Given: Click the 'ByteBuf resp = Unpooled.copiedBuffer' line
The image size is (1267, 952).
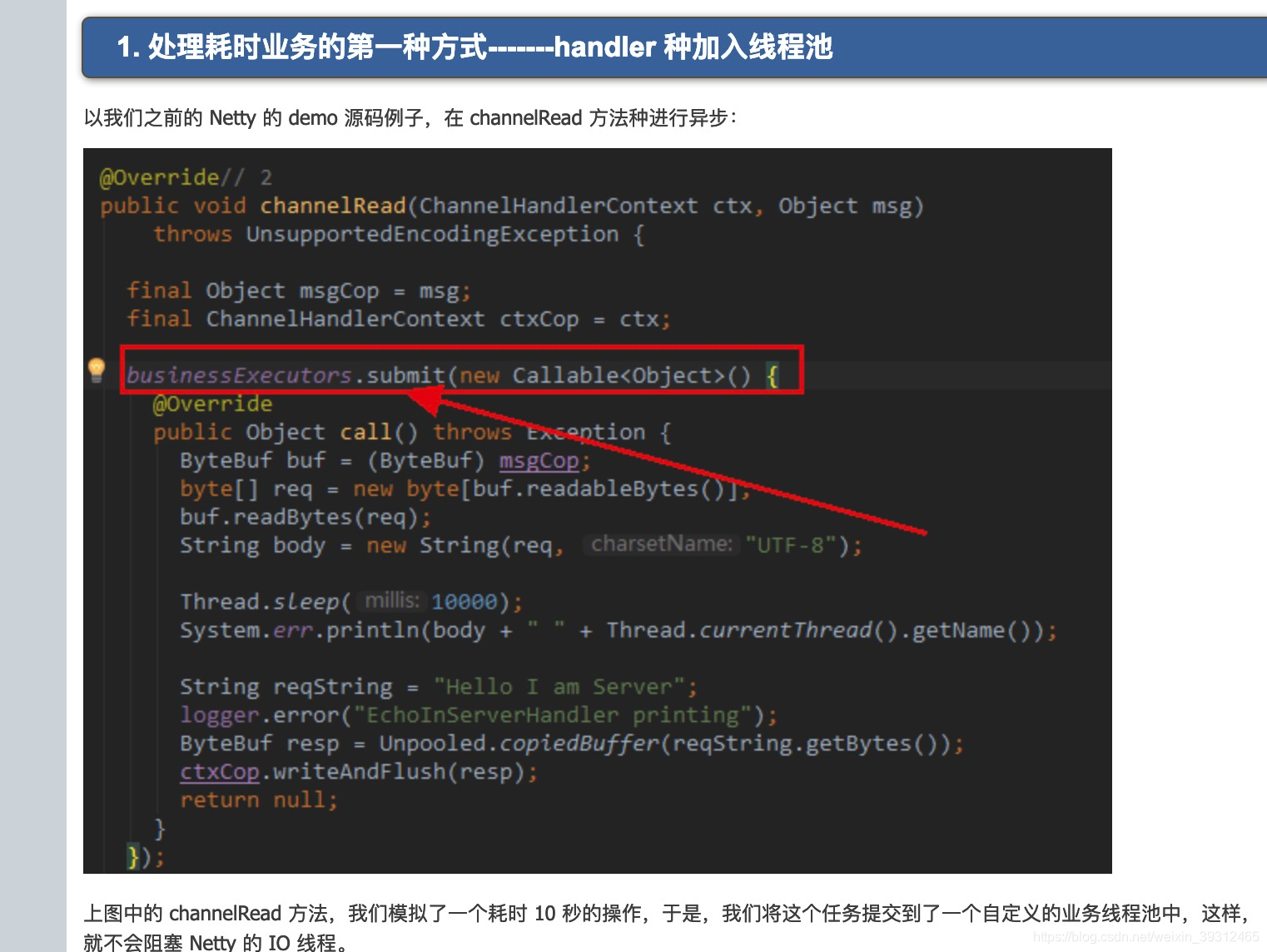Looking at the screenshot, I should pyautogui.click(x=572, y=744).
